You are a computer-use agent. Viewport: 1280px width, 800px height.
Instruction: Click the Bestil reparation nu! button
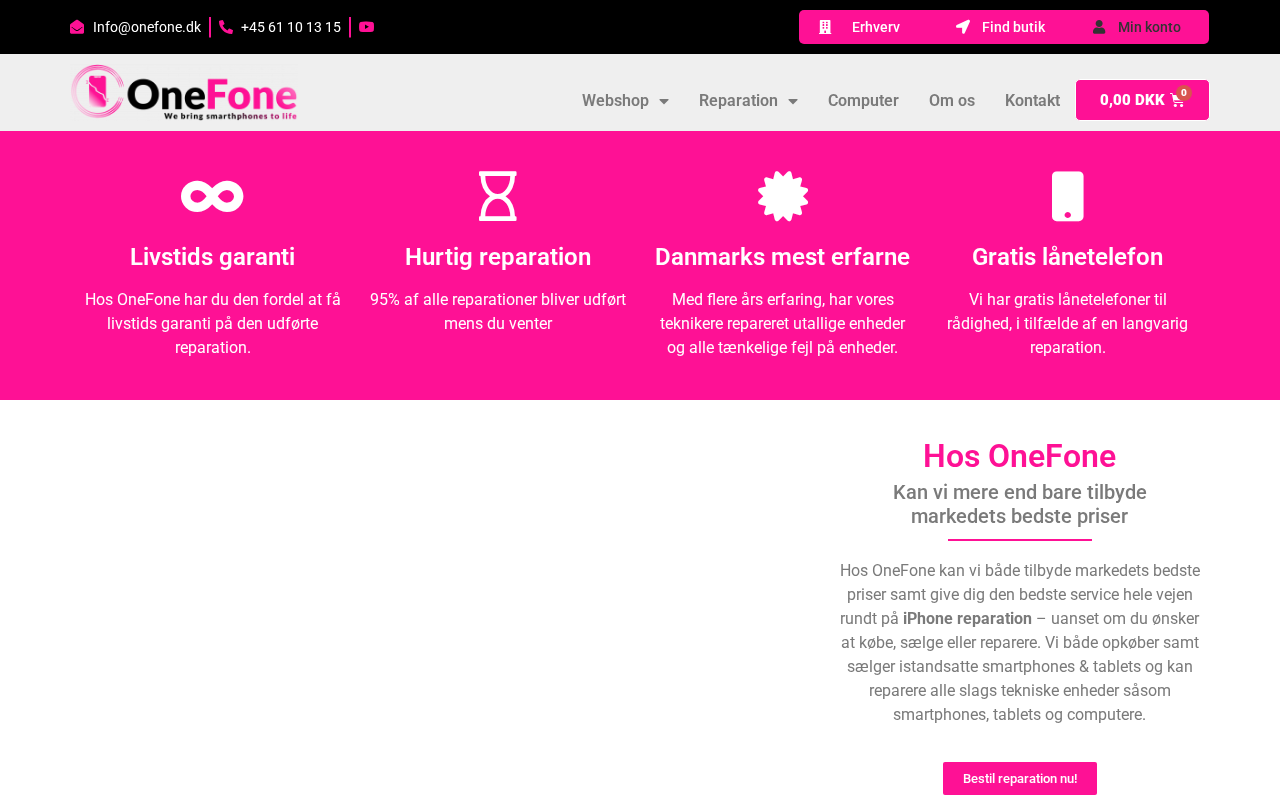coord(1020,779)
